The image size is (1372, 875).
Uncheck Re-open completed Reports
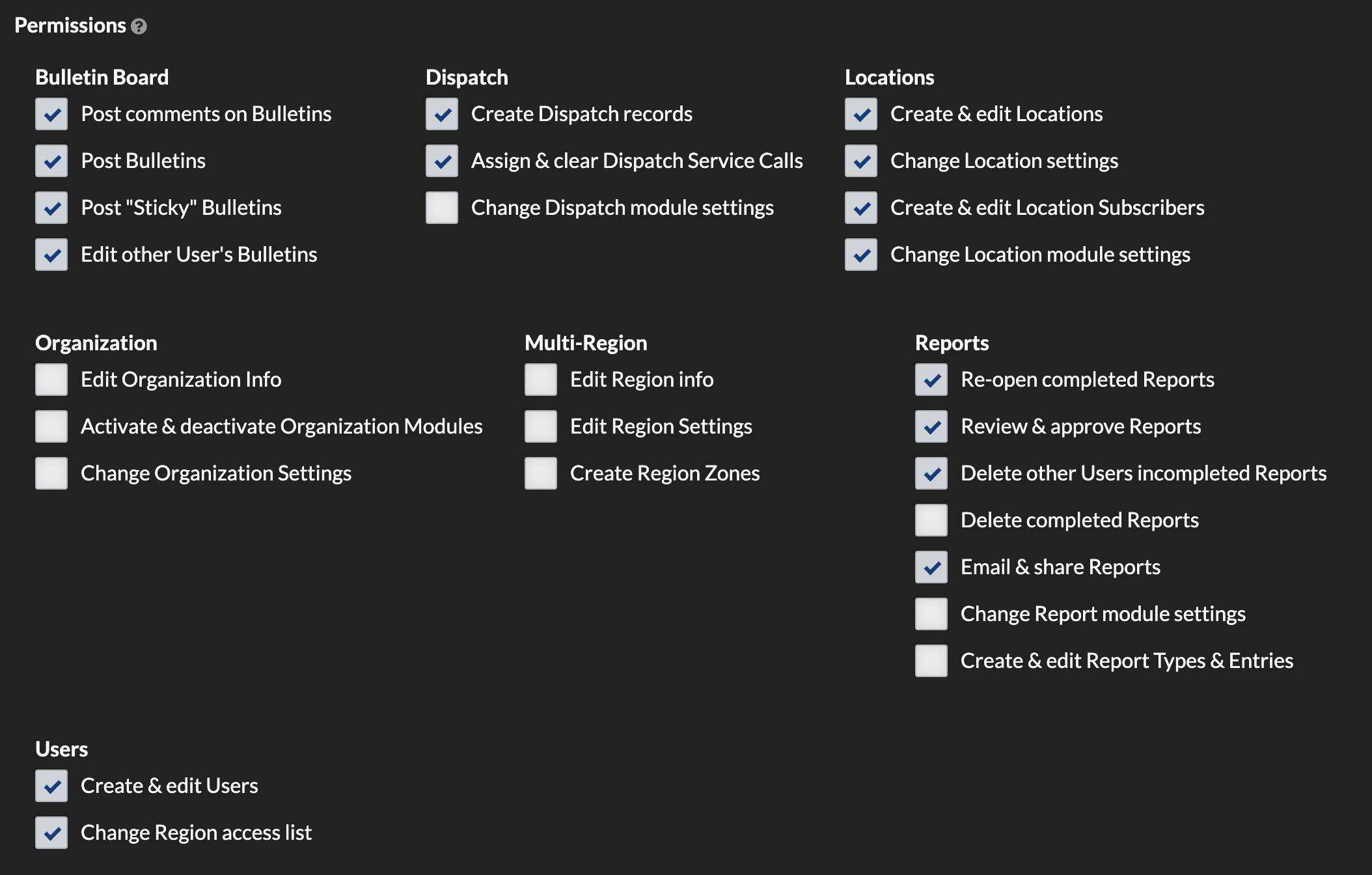click(931, 380)
